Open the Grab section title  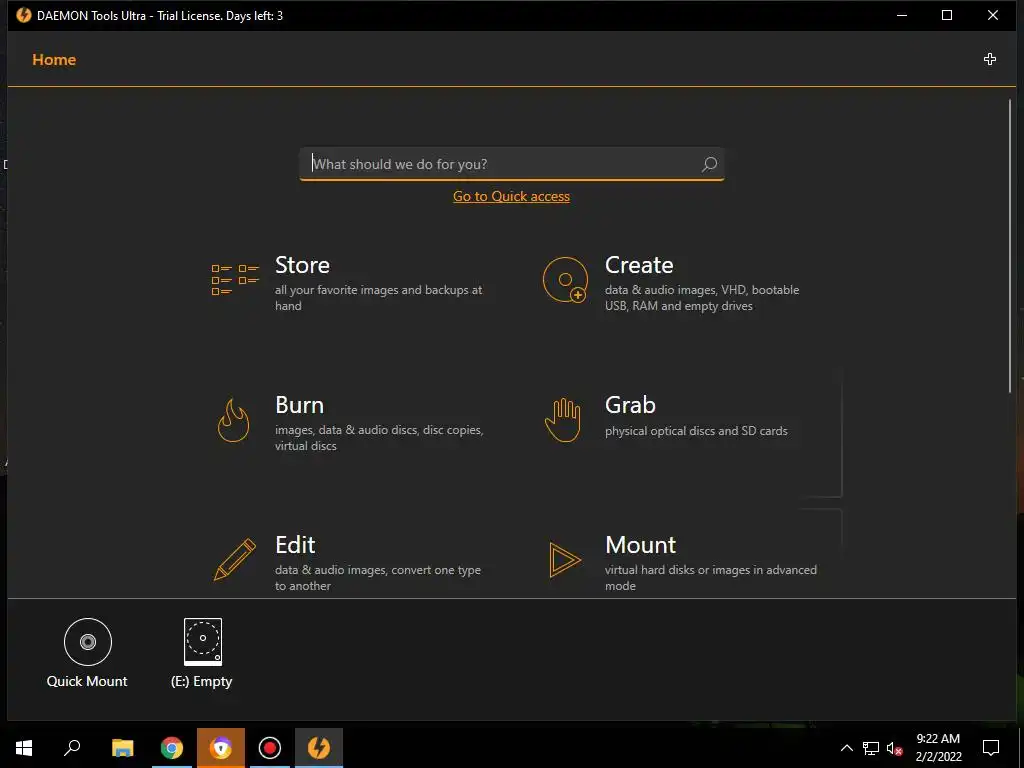click(630, 405)
